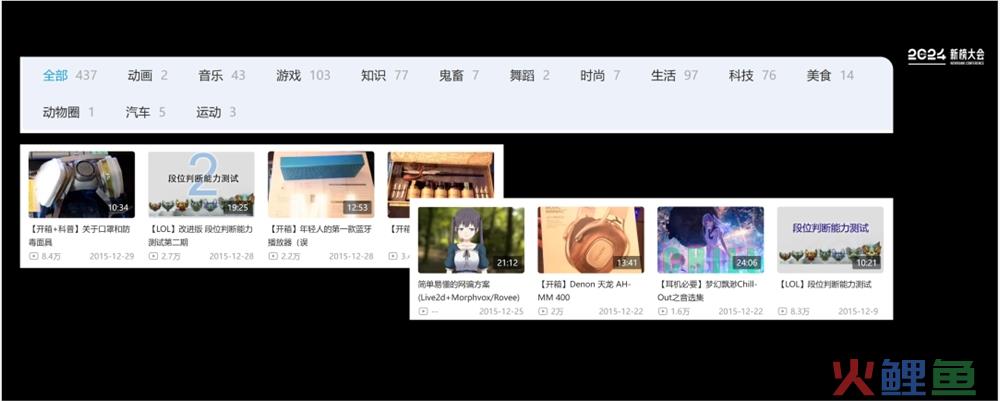Switch to the 运动 3 category
This screenshot has height=401, width=1000.
216,113
